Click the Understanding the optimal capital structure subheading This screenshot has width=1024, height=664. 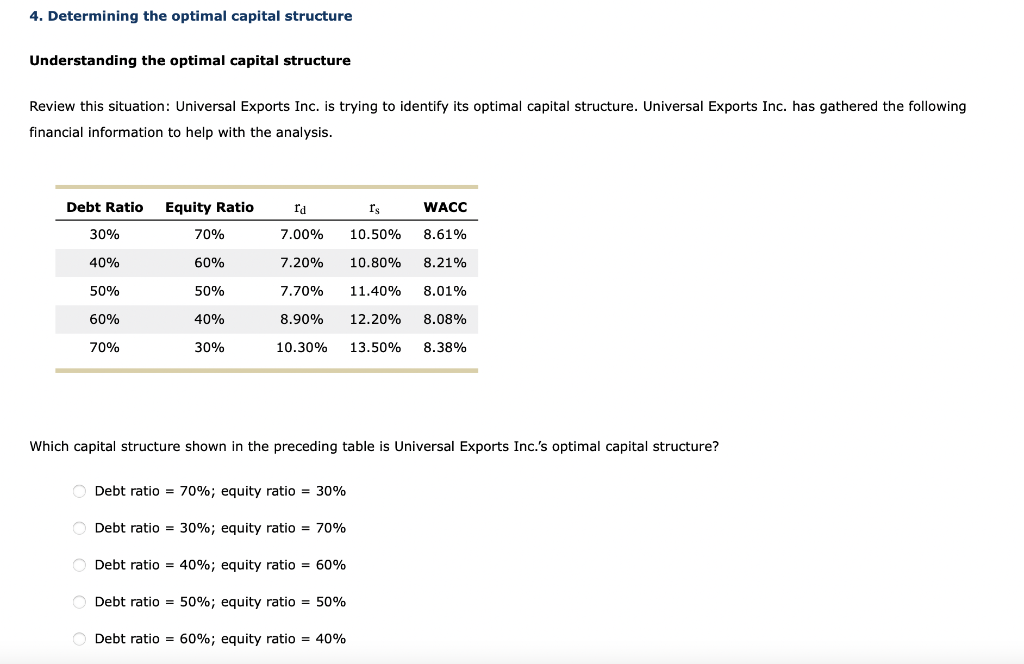pos(190,60)
